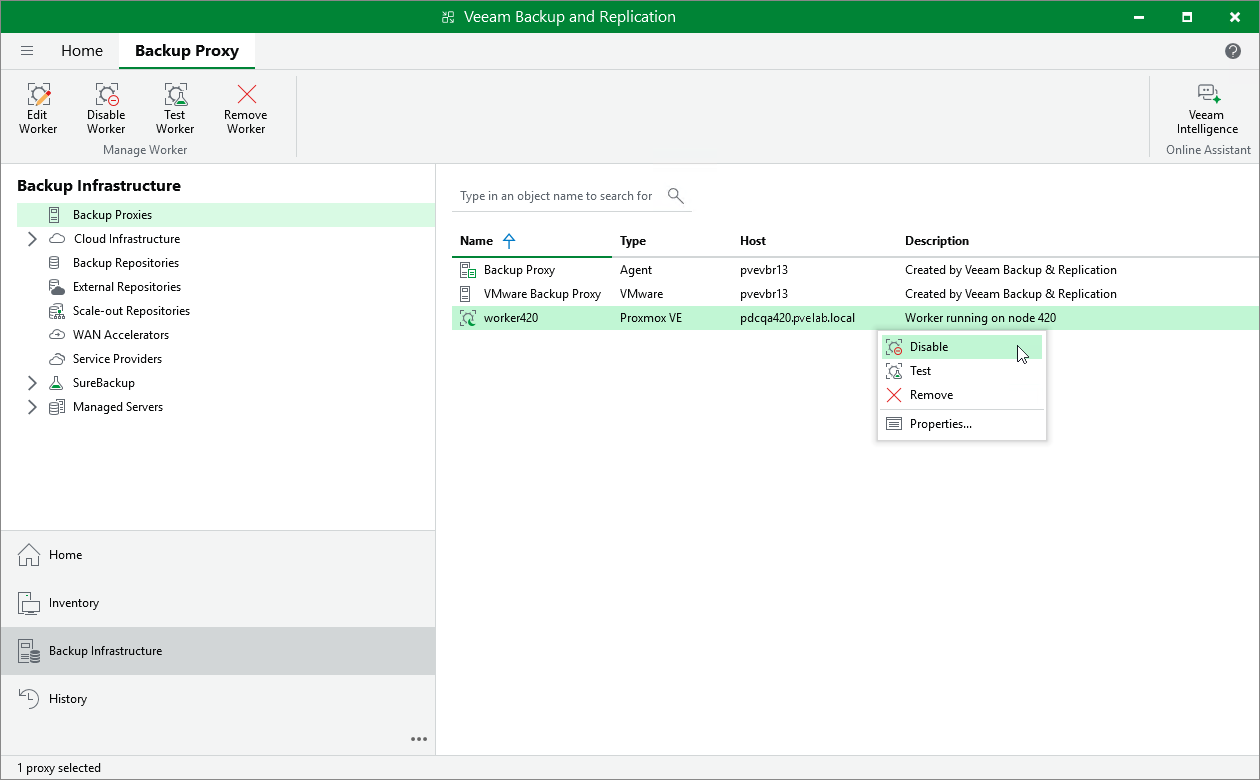Click '1 proxy selected' status bar text
1260x780 pixels.
tap(59, 768)
